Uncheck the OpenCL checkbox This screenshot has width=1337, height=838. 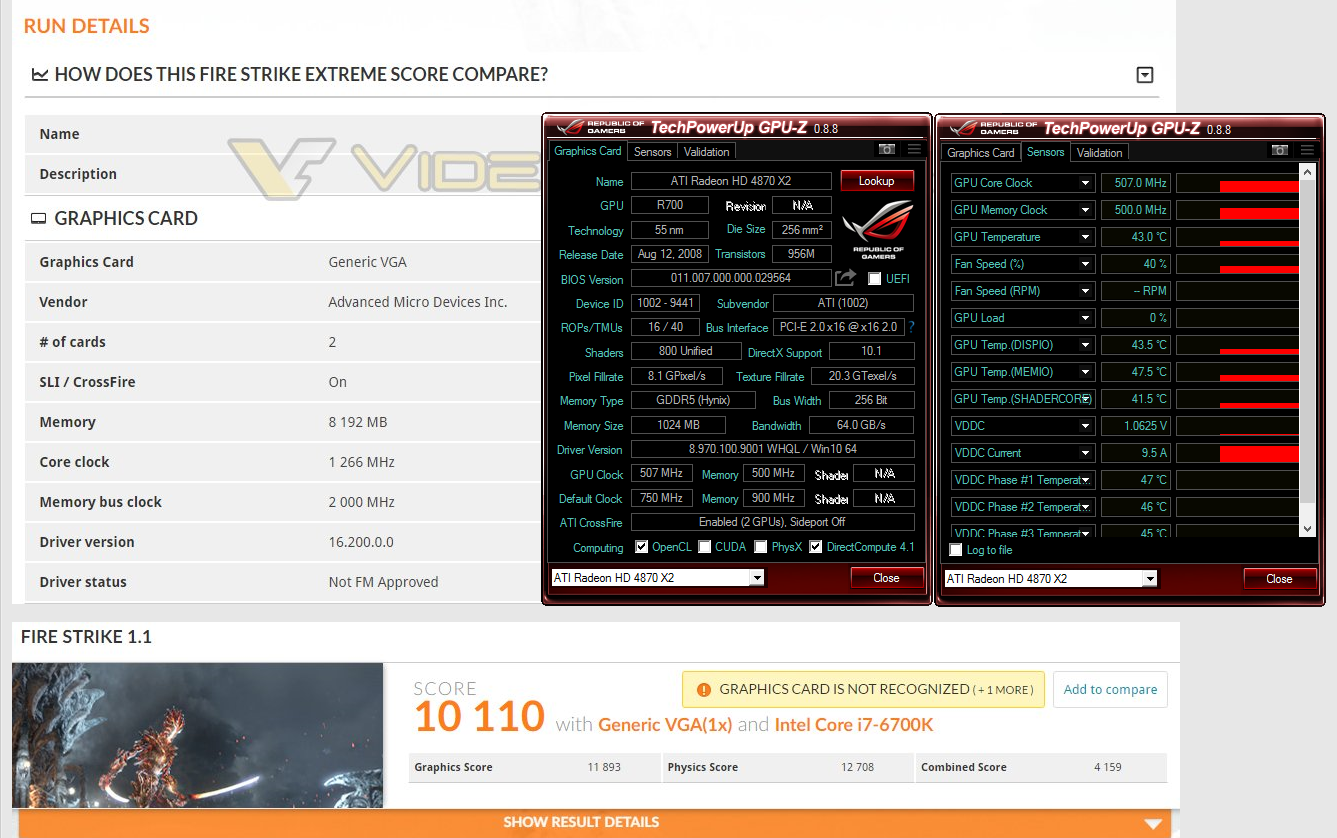tap(641, 547)
